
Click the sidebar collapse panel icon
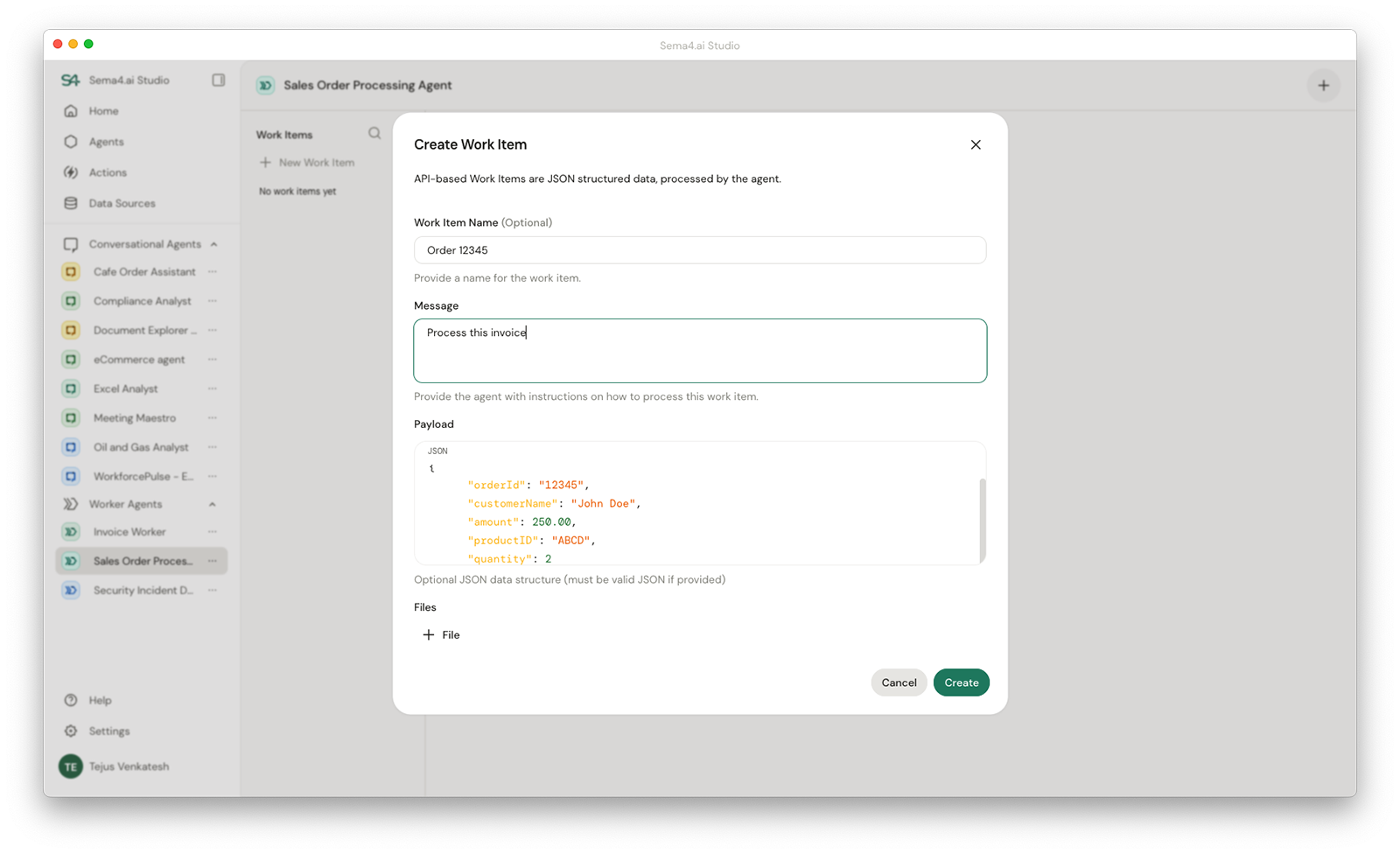pyautogui.click(x=218, y=80)
